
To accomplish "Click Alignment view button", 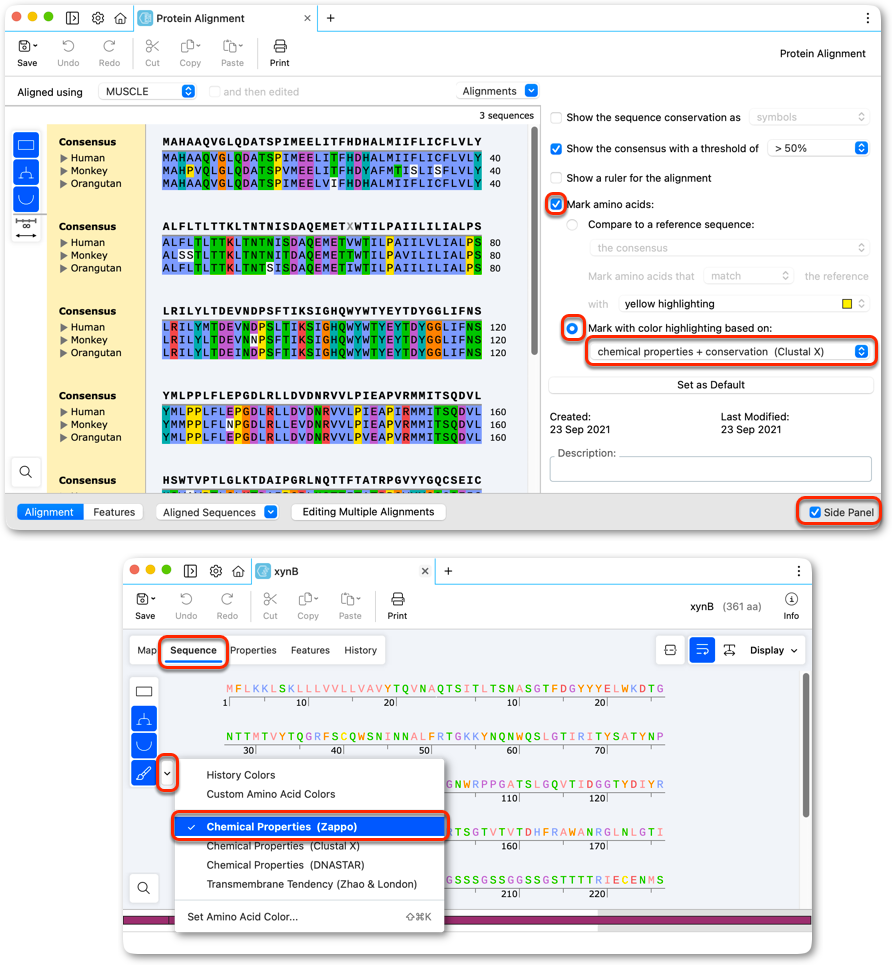I will [49, 512].
